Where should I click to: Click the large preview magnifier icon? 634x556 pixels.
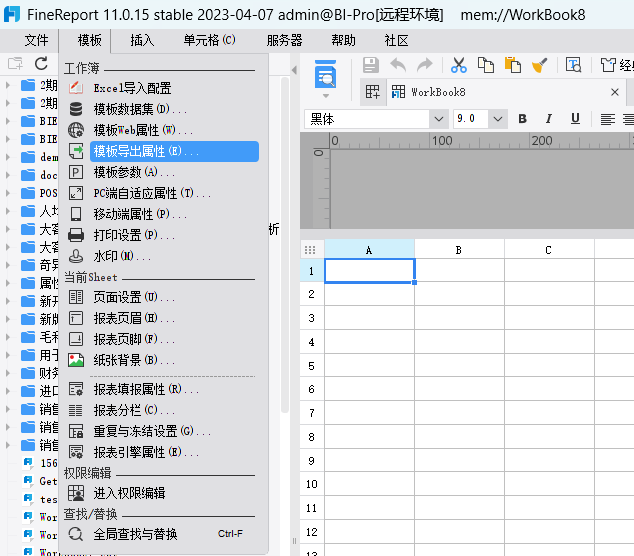pos(325,74)
